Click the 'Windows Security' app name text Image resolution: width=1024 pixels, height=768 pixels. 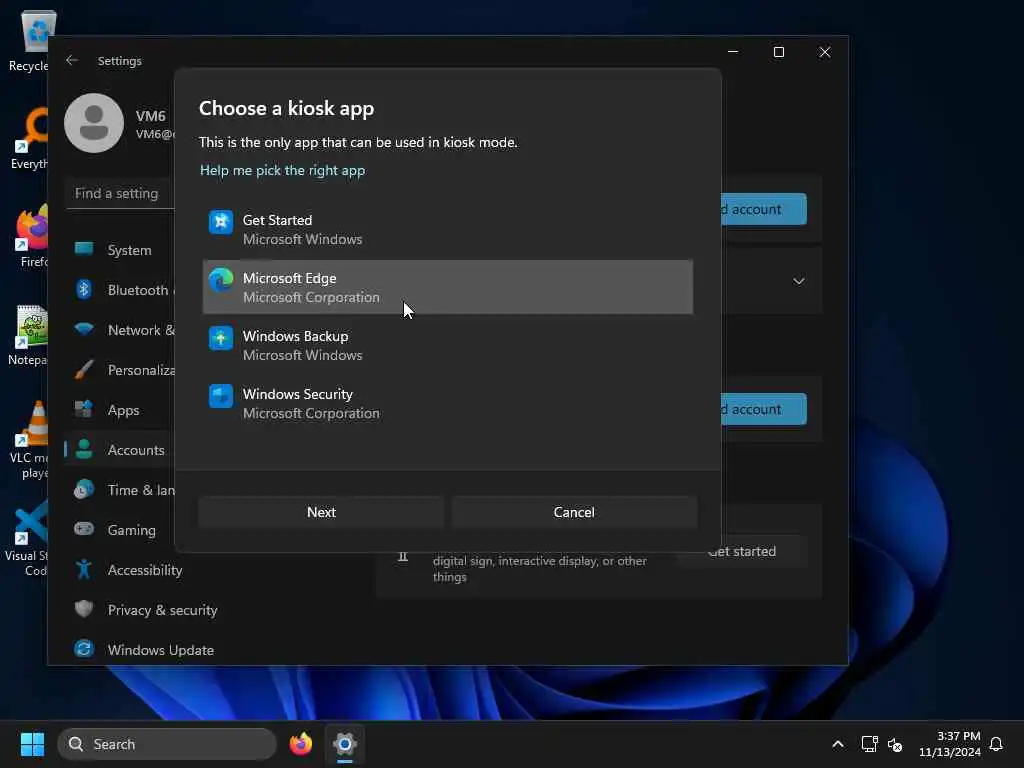(x=298, y=394)
